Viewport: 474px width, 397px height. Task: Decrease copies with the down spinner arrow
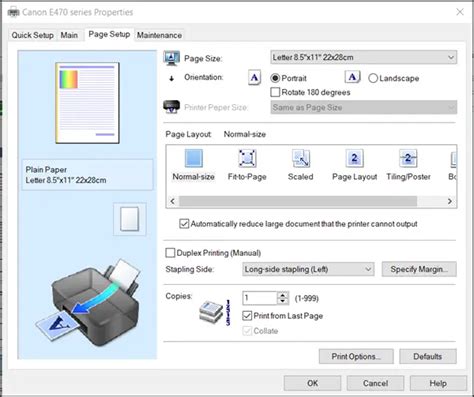tap(283, 301)
